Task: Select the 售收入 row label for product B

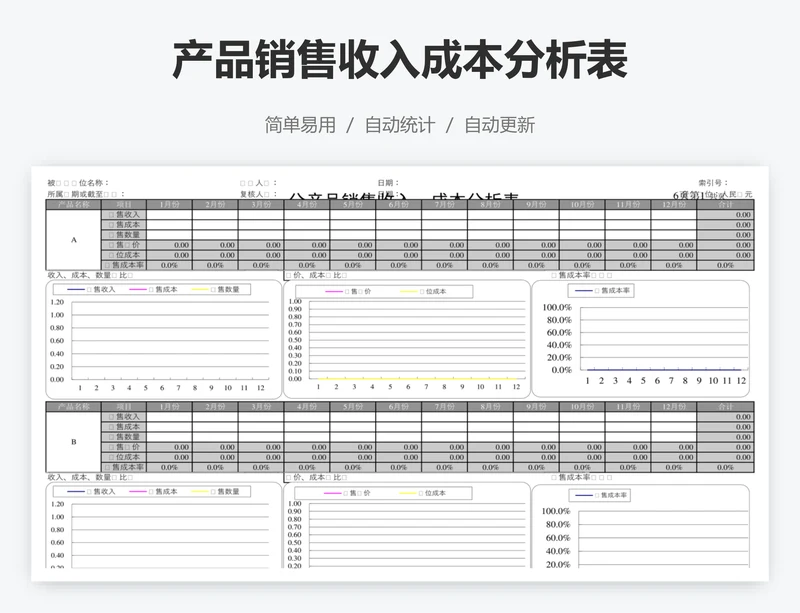Action: click(x=124, y=416)
